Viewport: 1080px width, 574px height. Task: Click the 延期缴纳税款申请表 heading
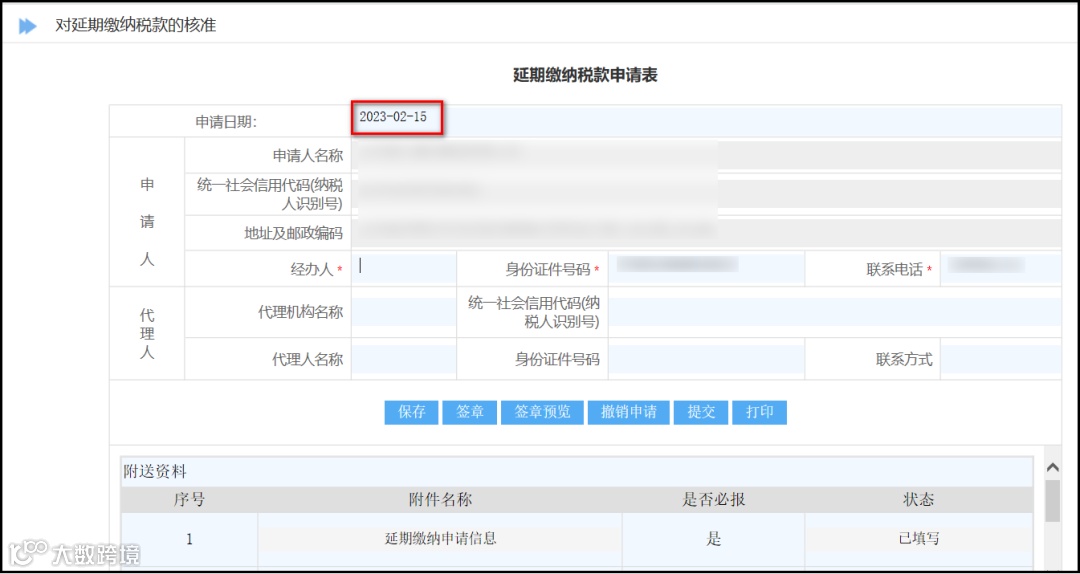pos(585,76)
